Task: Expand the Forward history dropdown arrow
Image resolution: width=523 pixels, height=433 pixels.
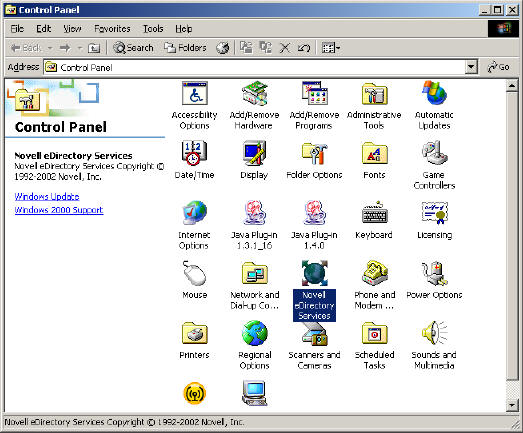Action: click(80, 48)
